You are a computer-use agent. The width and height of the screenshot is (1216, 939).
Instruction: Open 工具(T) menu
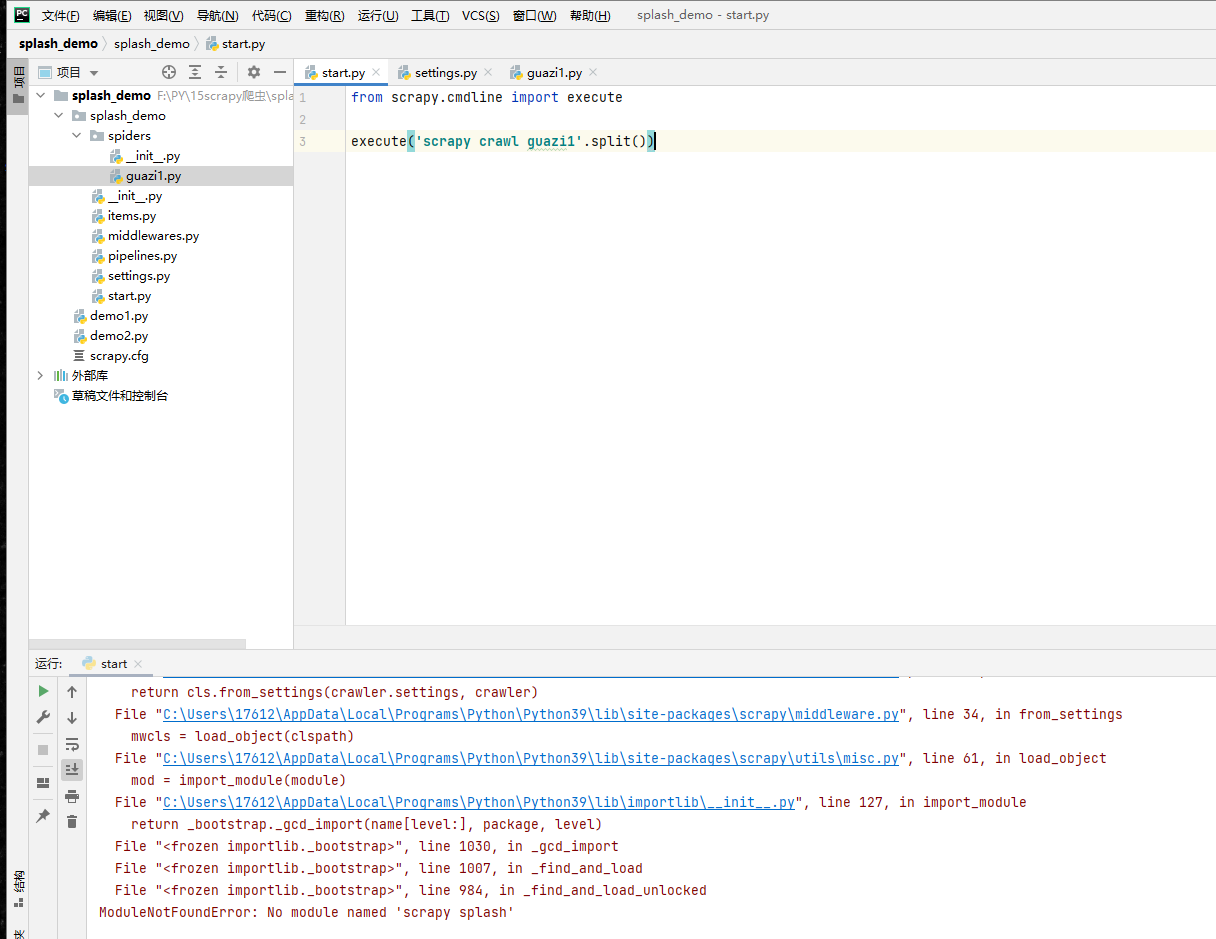click(430, 16)
